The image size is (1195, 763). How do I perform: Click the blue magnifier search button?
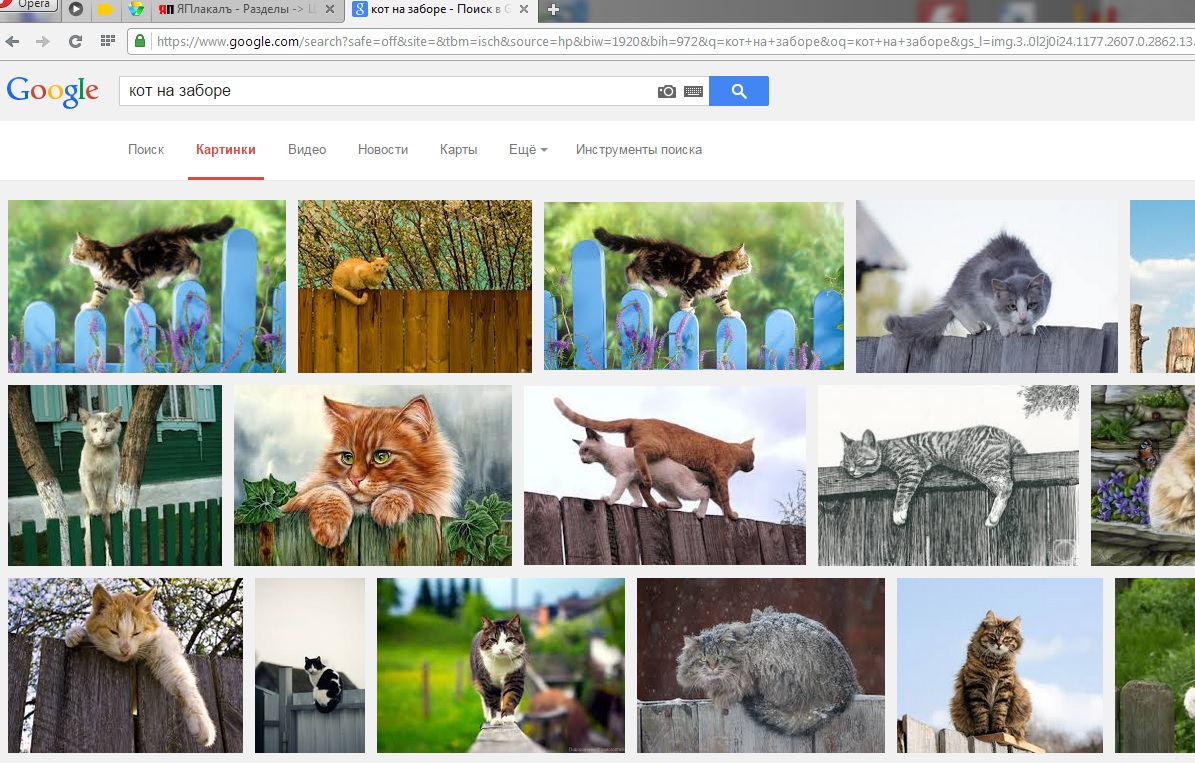coord(738,91)
